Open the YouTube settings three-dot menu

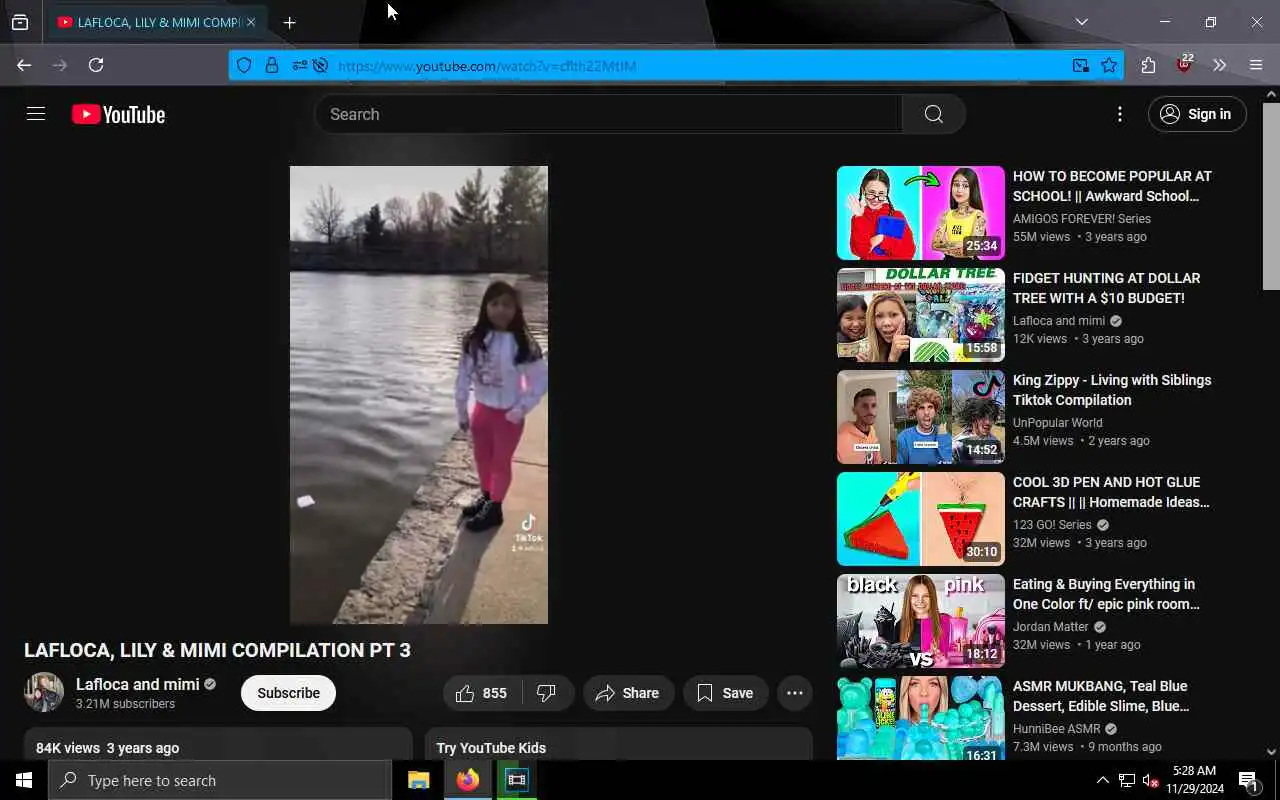1120,114
